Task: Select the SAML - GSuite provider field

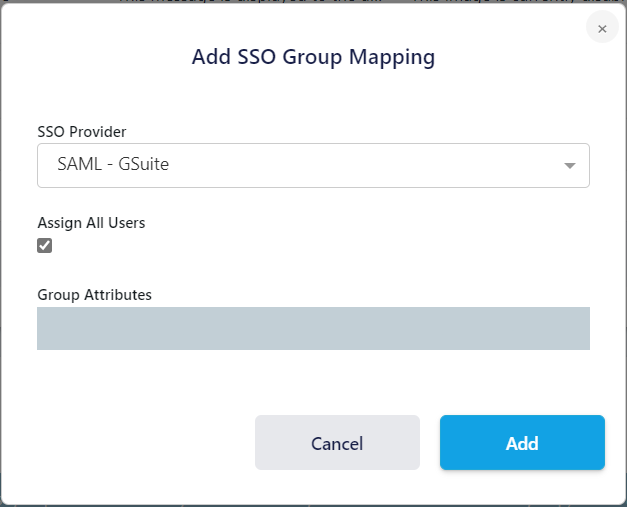Action: pyautogui.click(x=313, y=166)
